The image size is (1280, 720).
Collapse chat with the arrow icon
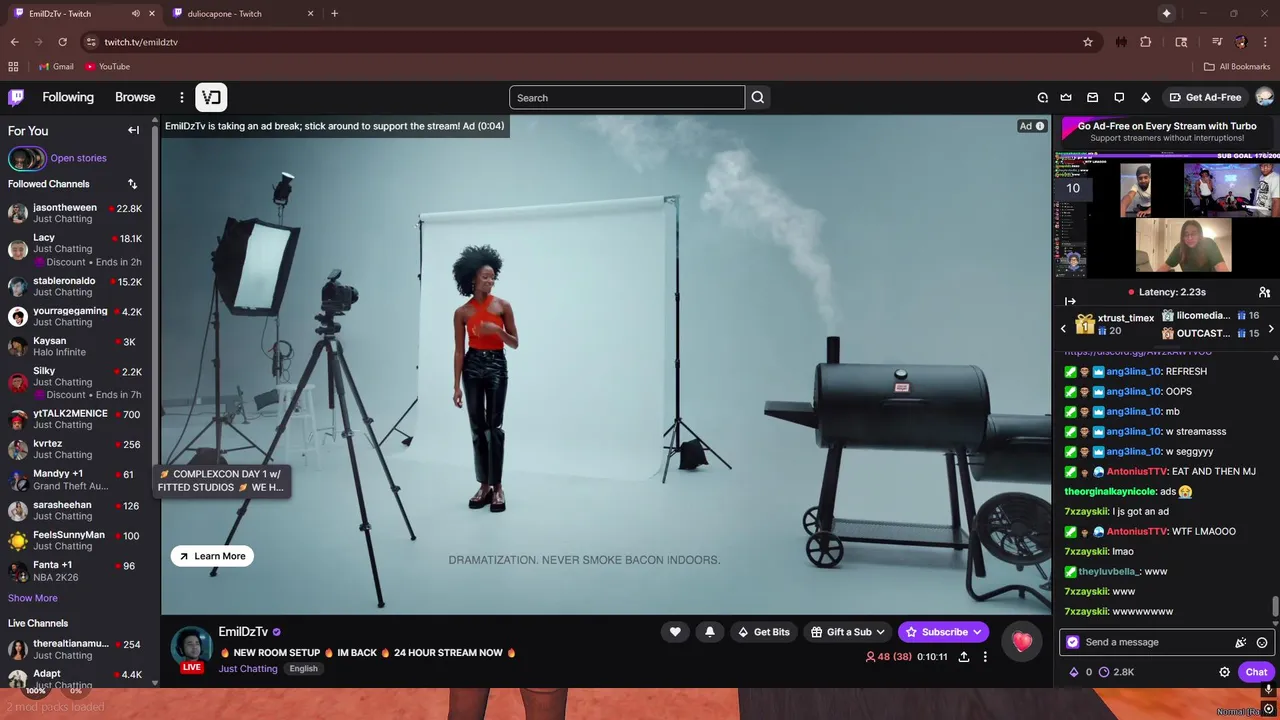pos(1070,301)
